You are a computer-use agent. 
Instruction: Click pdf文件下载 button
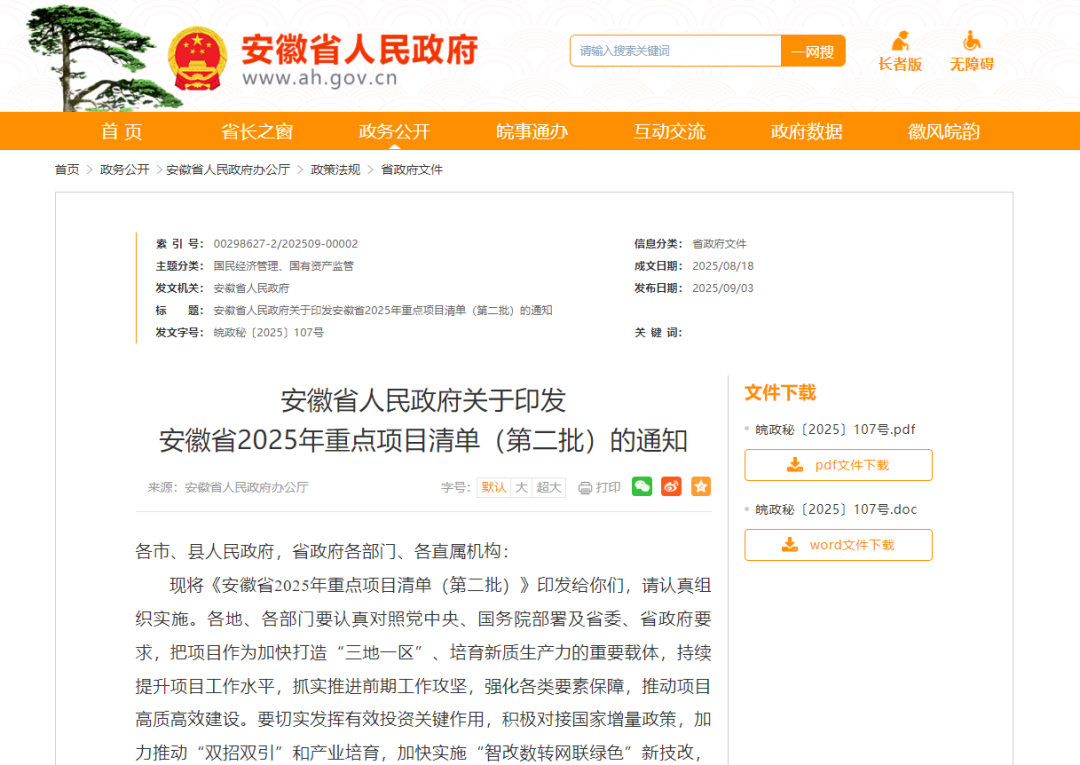838,465
